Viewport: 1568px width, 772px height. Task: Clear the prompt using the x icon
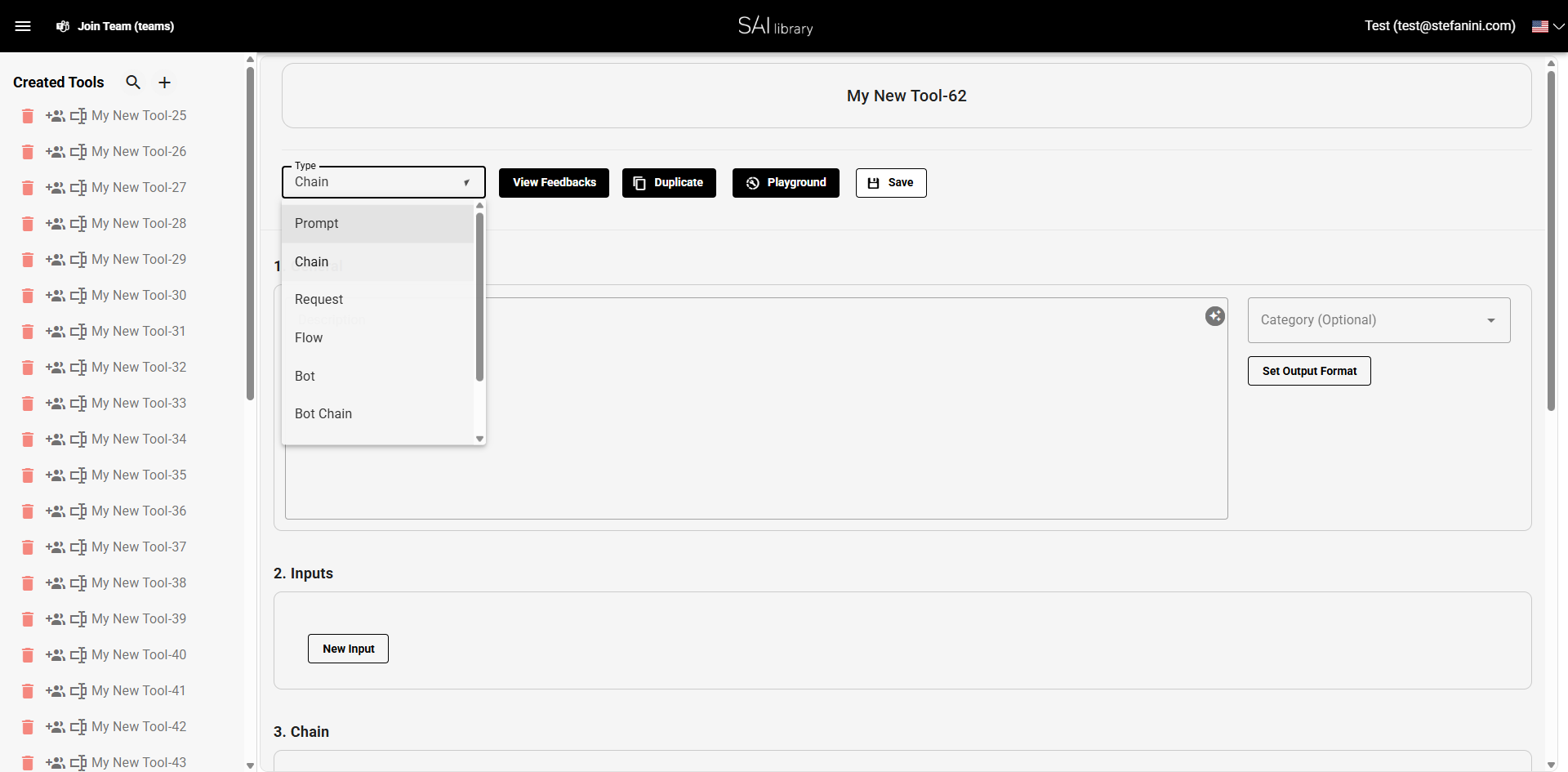click(x=1215, y=315)
